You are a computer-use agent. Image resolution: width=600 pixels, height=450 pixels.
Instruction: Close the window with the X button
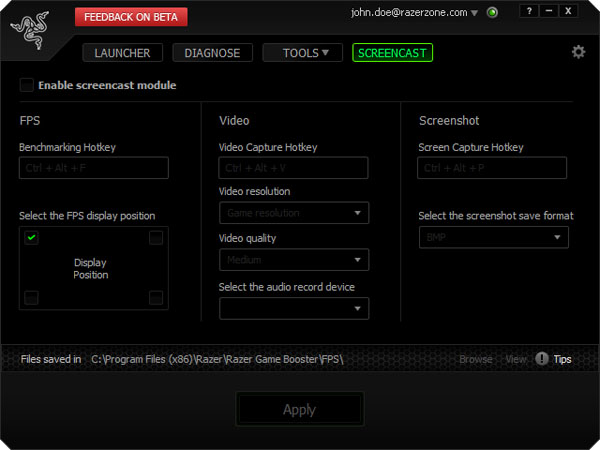pos(568,11)
